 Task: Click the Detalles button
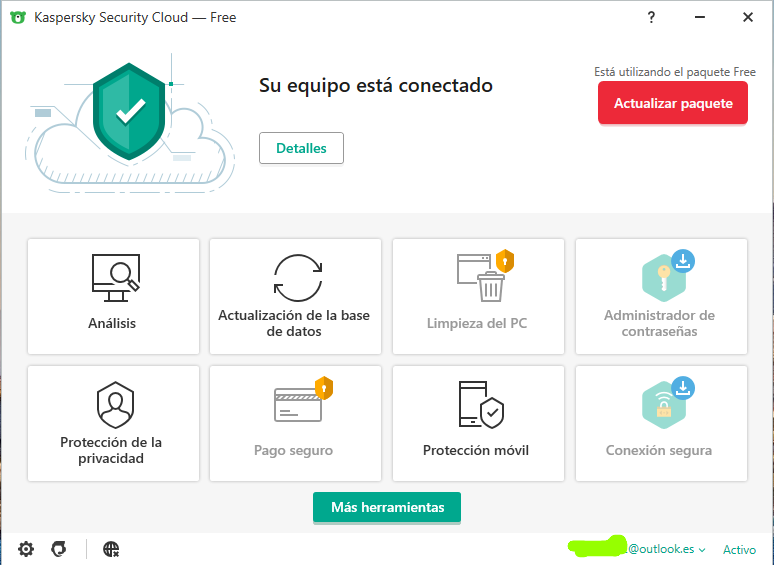301,148
